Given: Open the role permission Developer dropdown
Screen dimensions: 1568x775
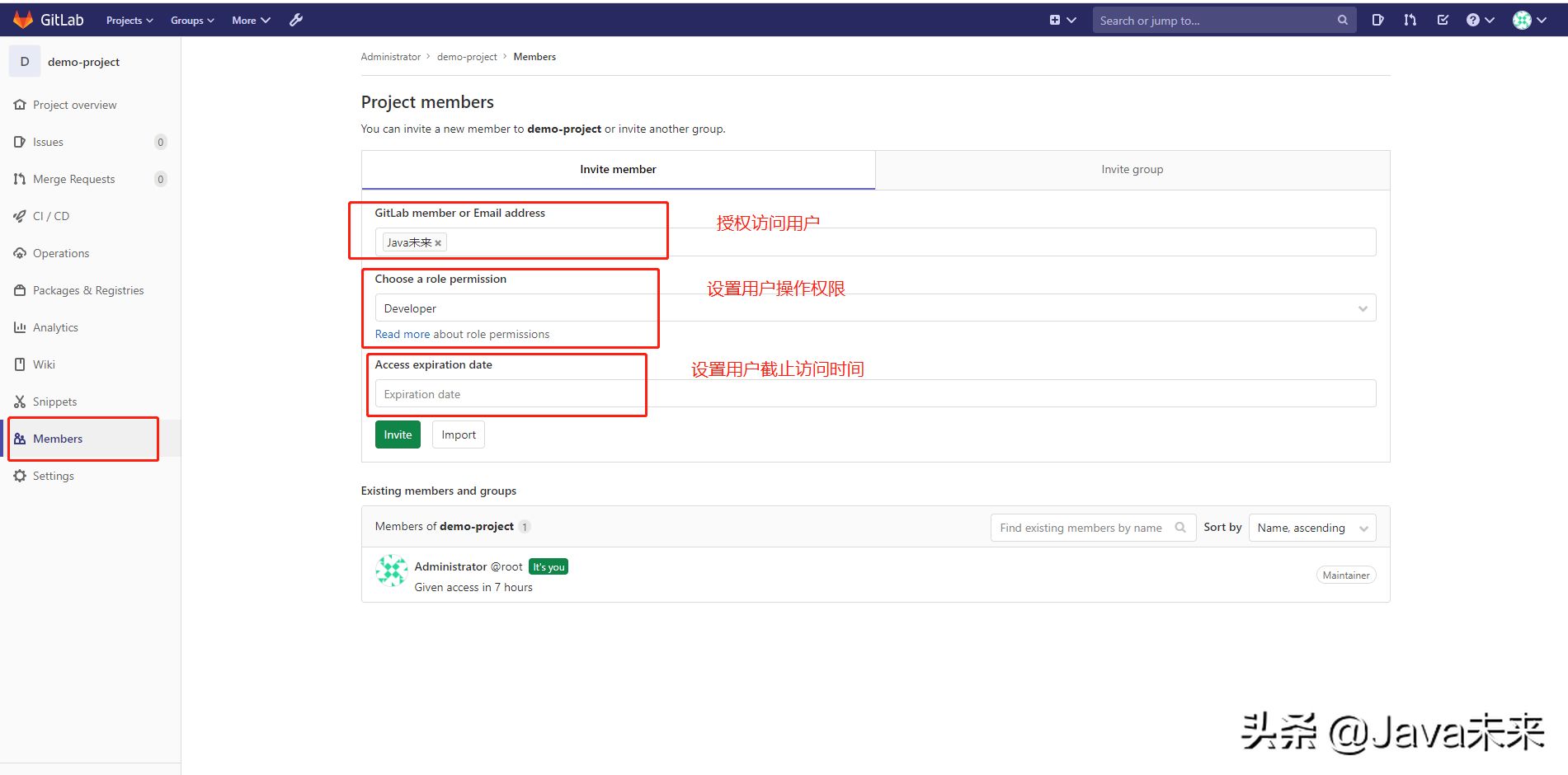Looking at the screenshot, I should tap(875, 308).
